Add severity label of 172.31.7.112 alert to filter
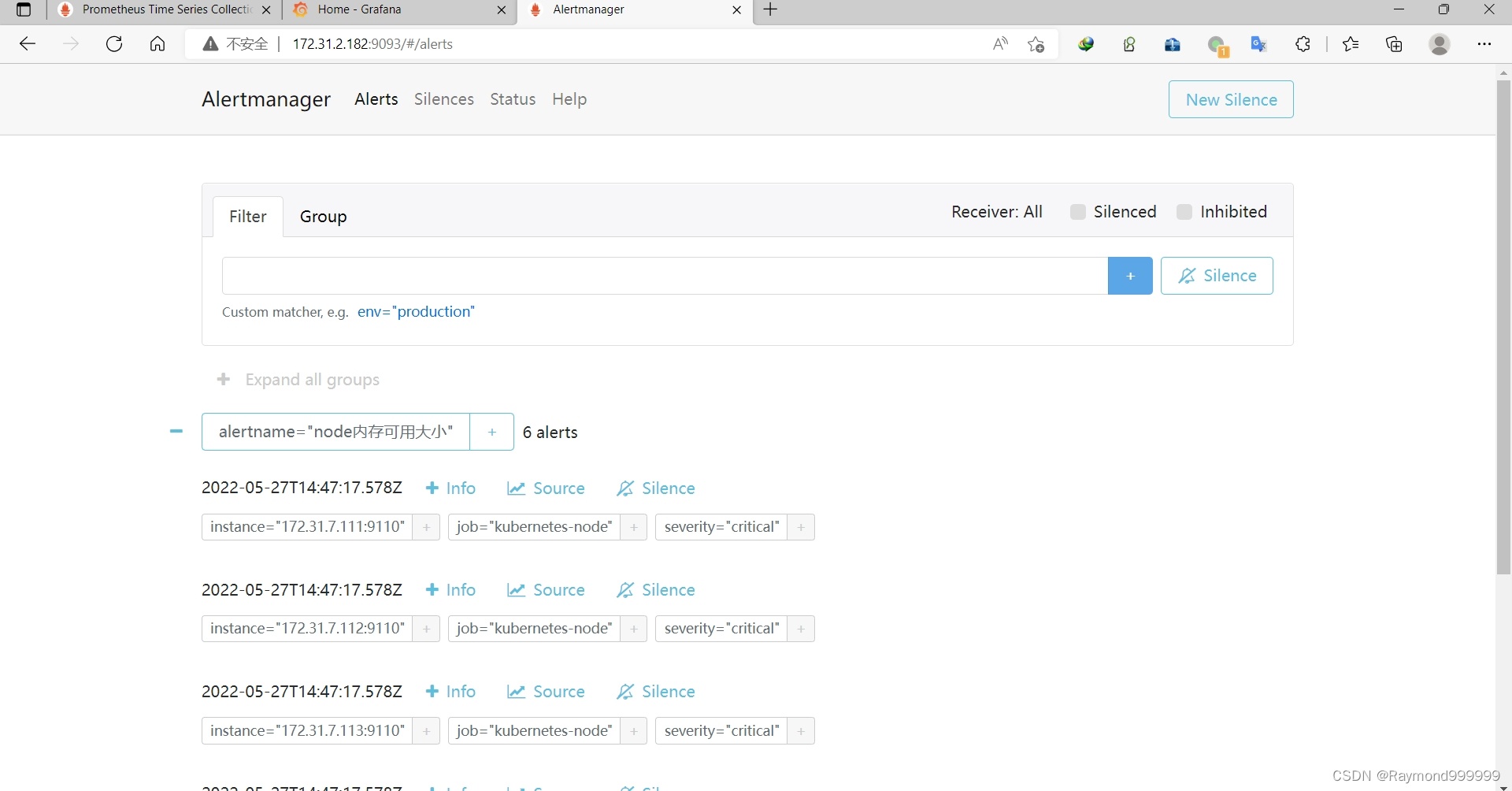The height and width of the screenshot is (791, 1512). [801, 629]
